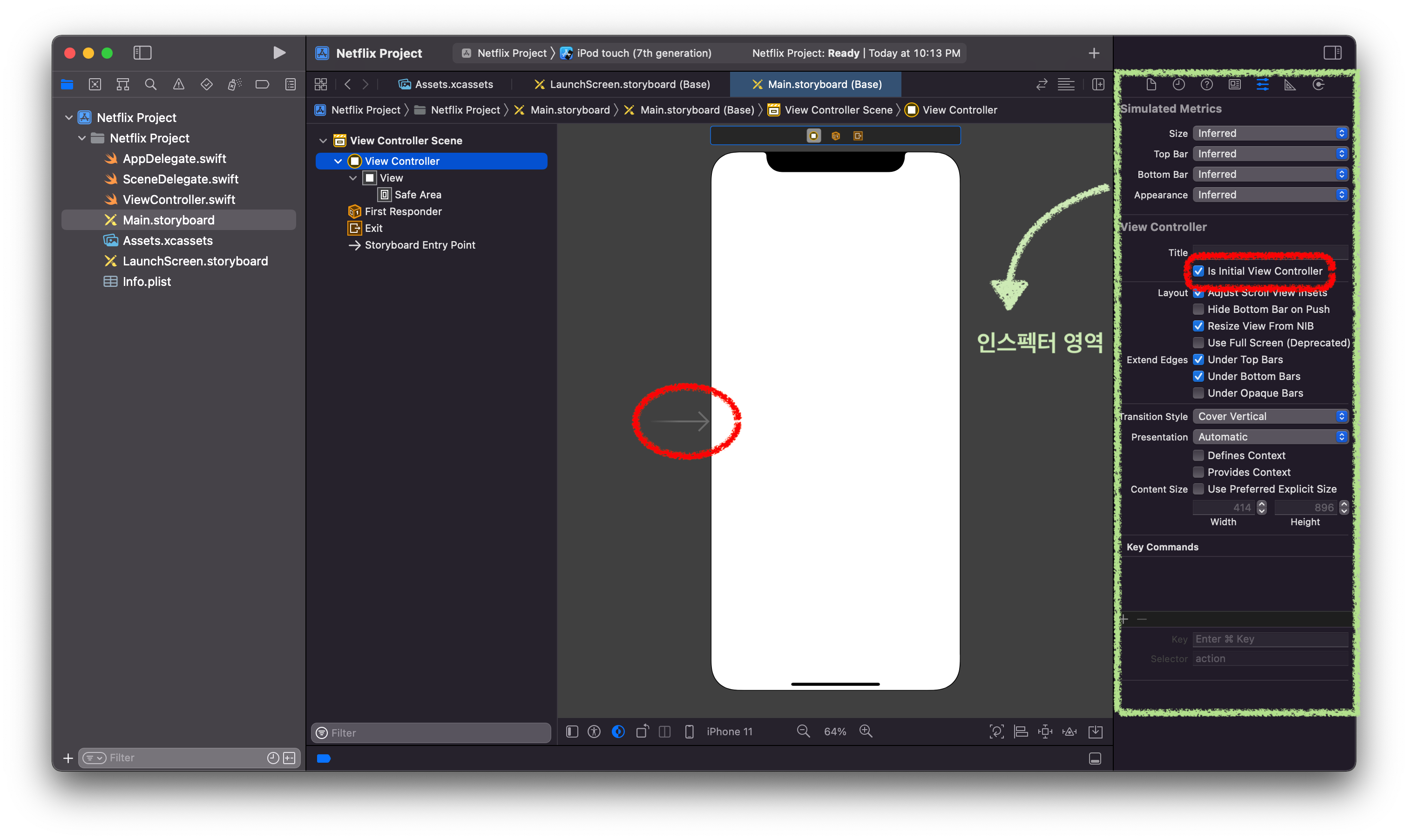Select iPhone 11 device button

(729, 732)
